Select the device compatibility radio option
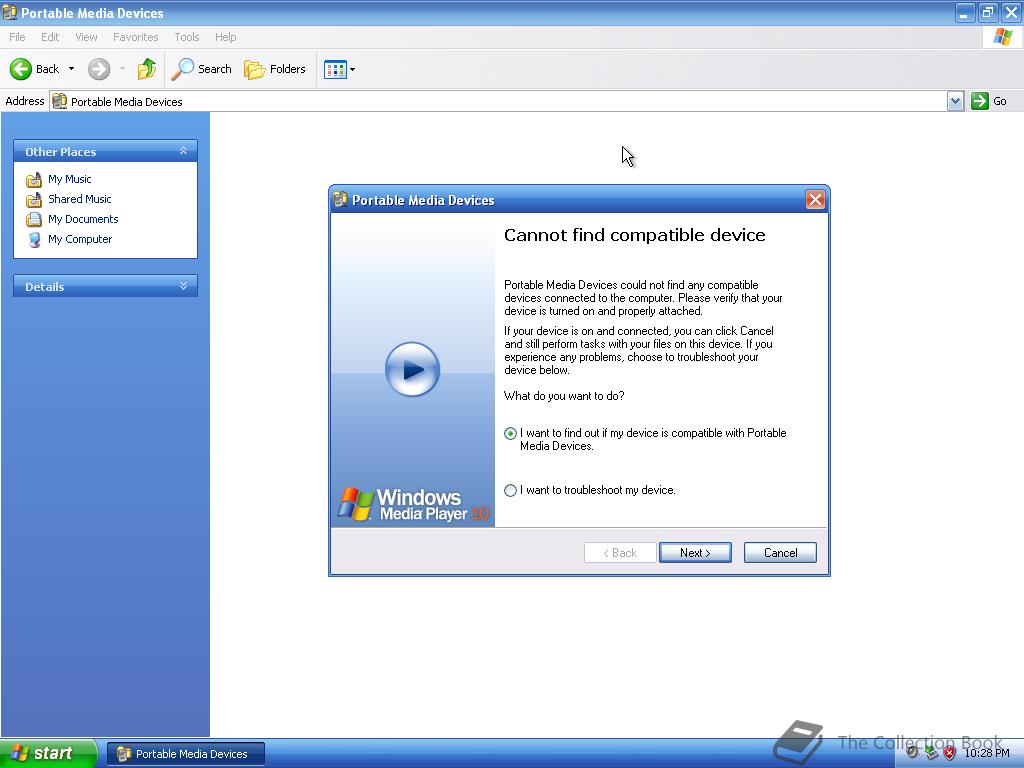Viewport: 1024px width, 768px height. (x=511, y=434)
